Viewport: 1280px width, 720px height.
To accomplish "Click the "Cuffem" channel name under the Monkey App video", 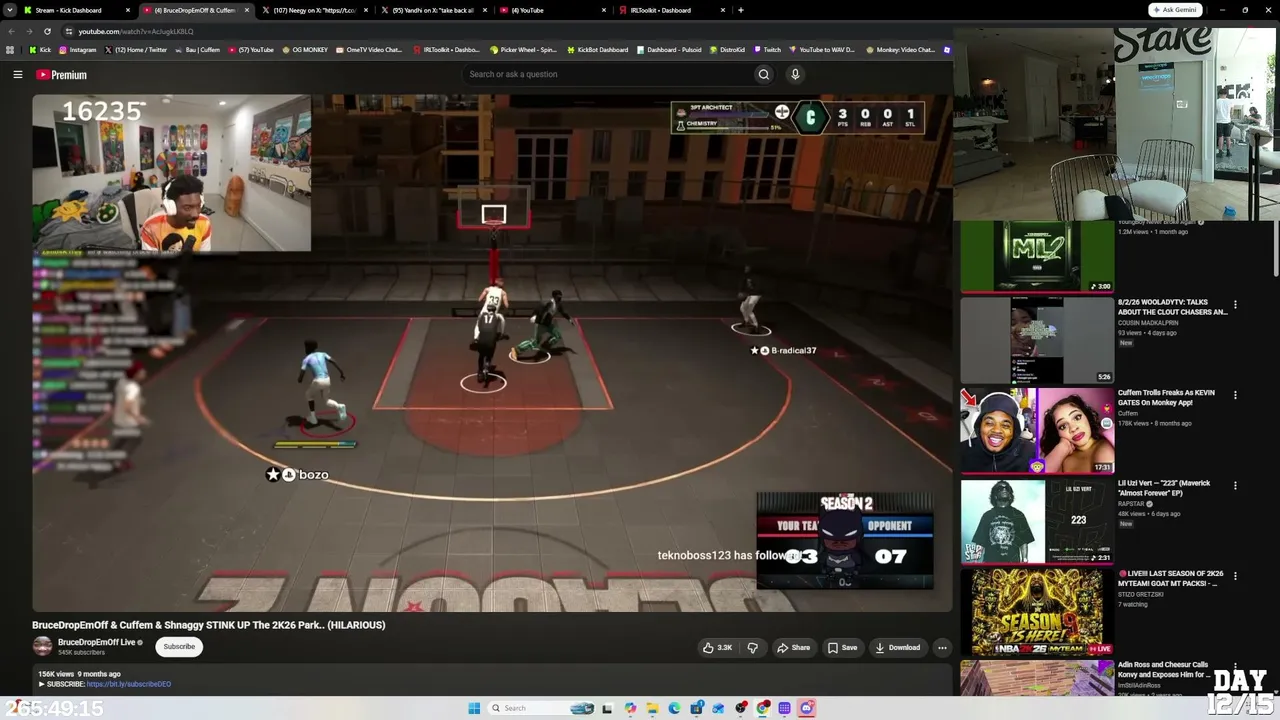I will pos(1128,413).
